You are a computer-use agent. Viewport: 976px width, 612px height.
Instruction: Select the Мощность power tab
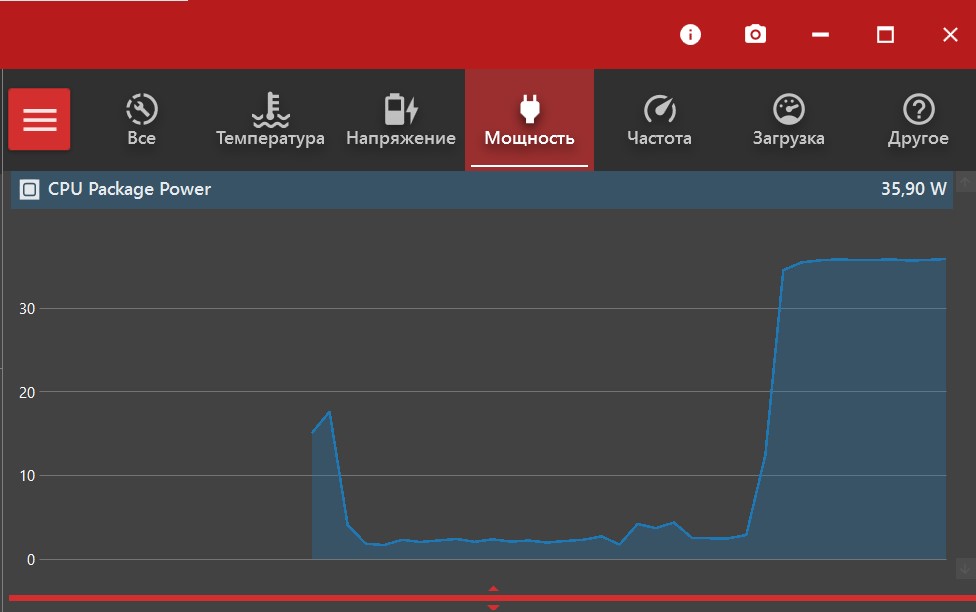point(529,120)
